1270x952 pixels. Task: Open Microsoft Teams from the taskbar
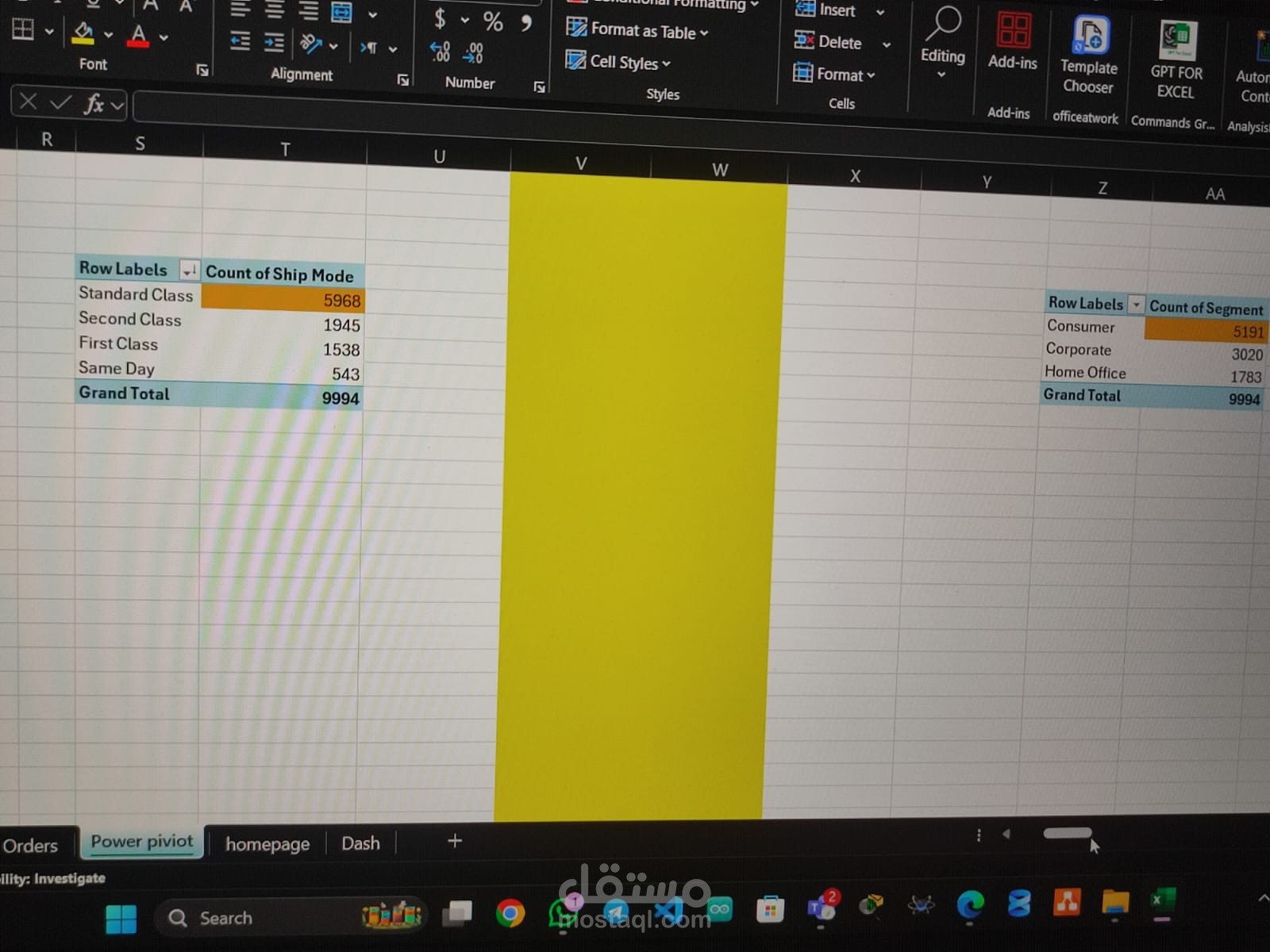pos(822,907)
